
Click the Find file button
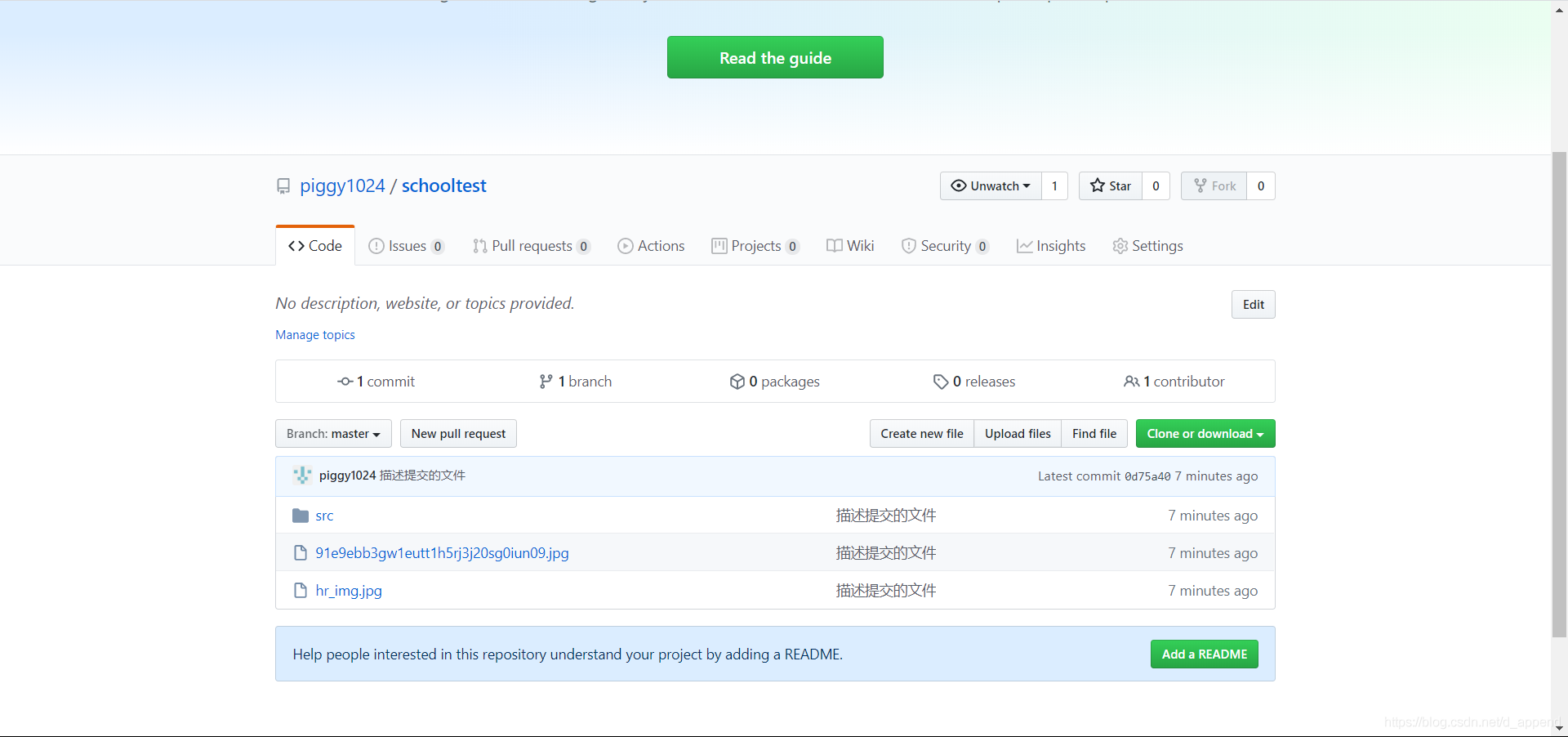[x=1094, y=433]
